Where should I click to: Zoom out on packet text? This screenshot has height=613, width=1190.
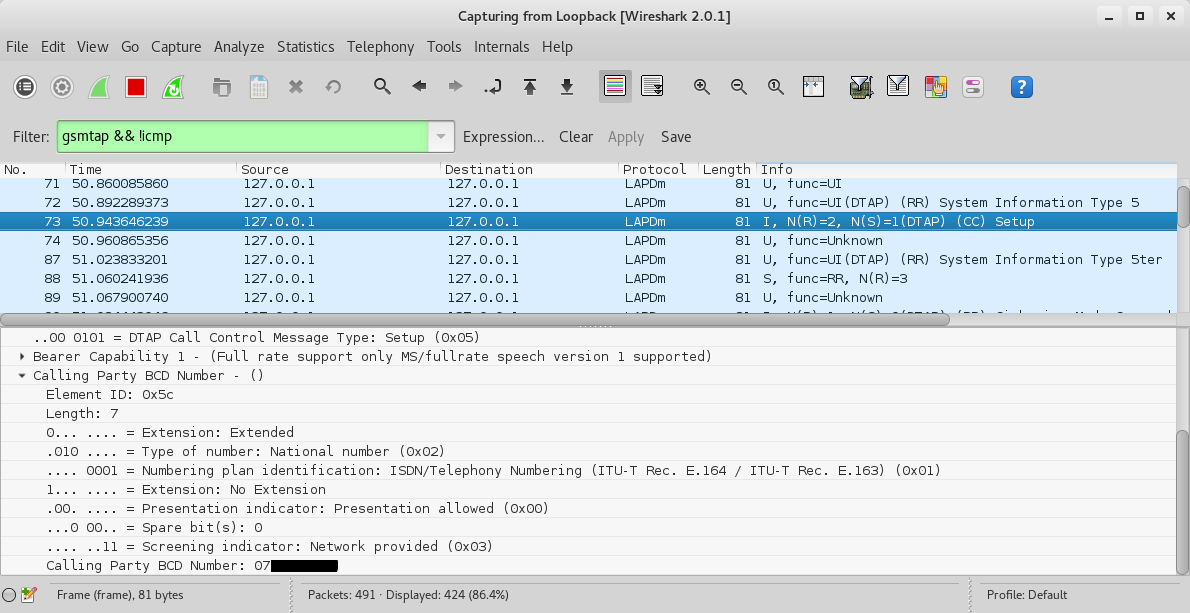[738, 86]
